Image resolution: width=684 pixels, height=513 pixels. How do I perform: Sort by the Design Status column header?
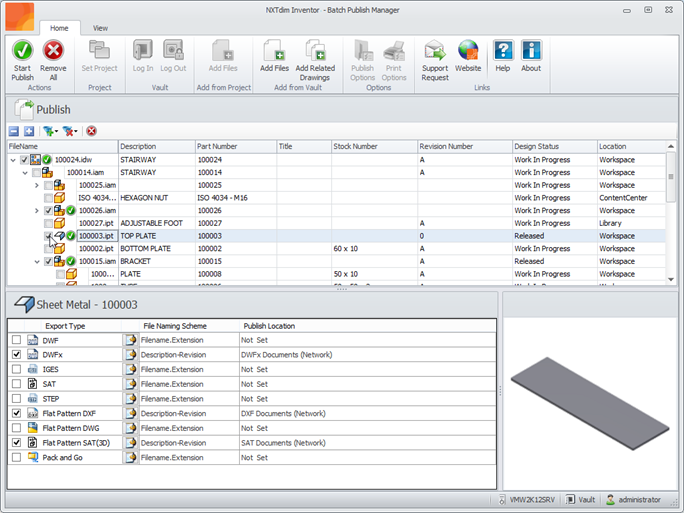pos(554,147)
